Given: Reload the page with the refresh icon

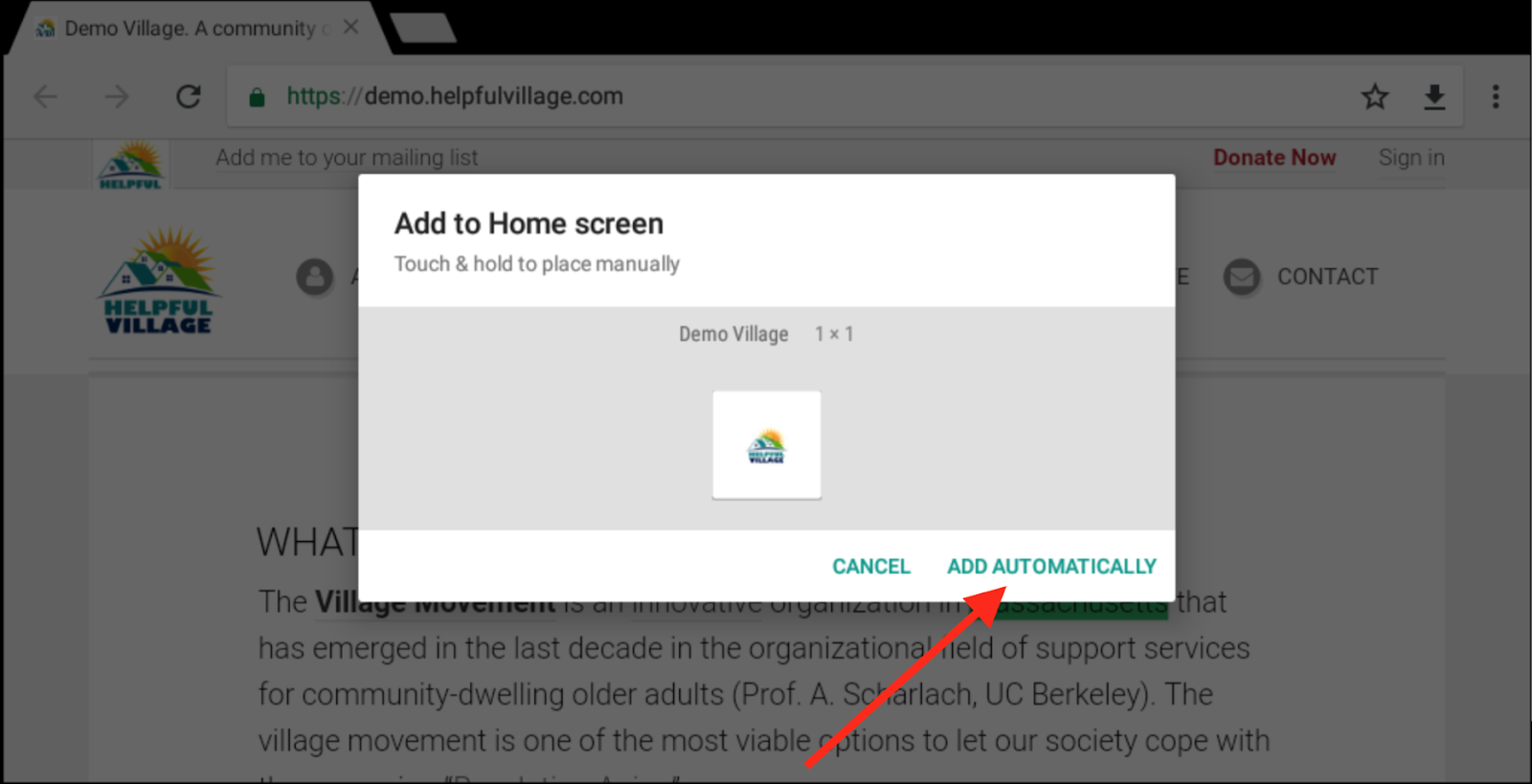Looking at the screenshot, I should tap(189, 97).
